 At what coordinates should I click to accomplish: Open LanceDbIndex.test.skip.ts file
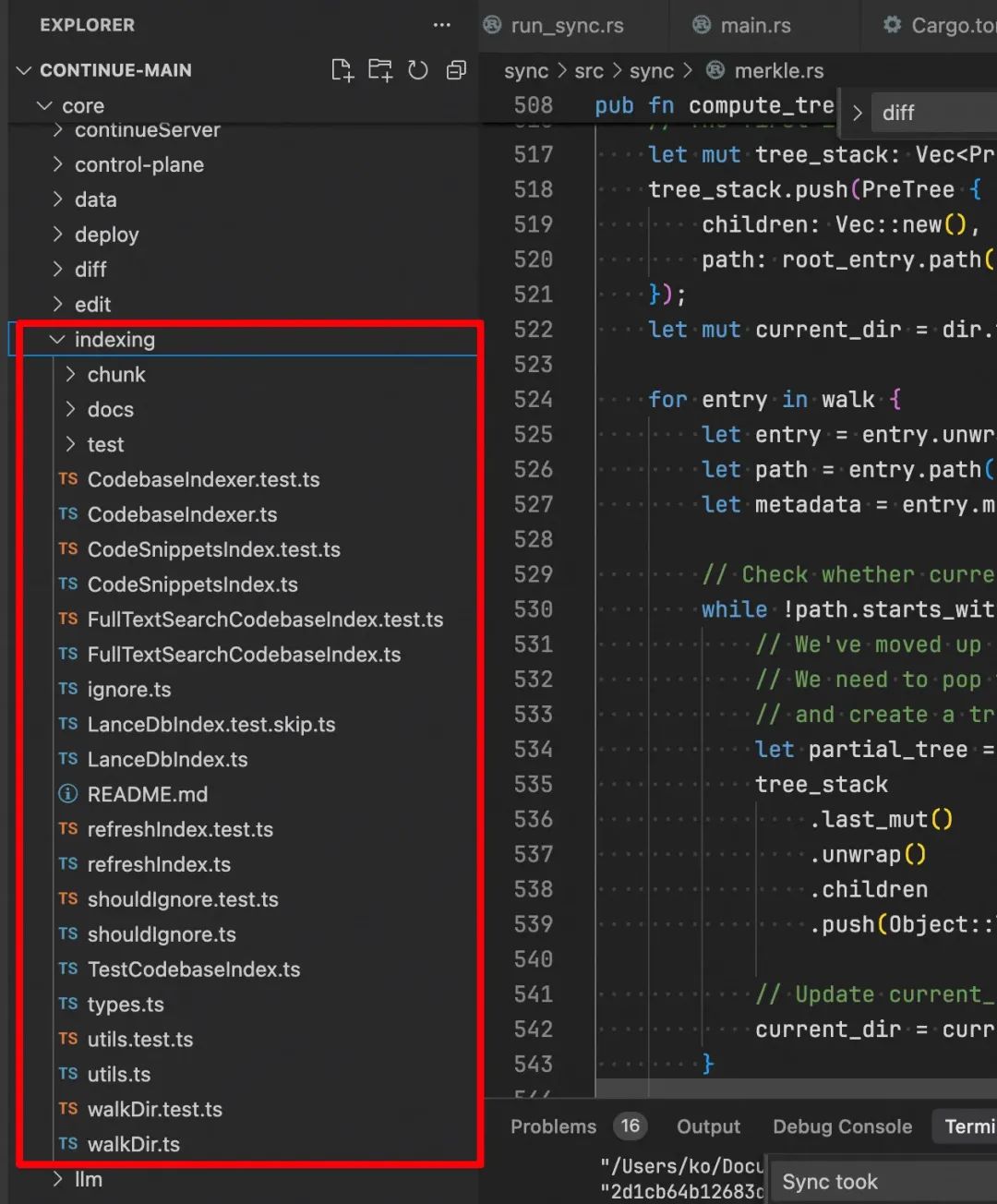click(211, 725)
